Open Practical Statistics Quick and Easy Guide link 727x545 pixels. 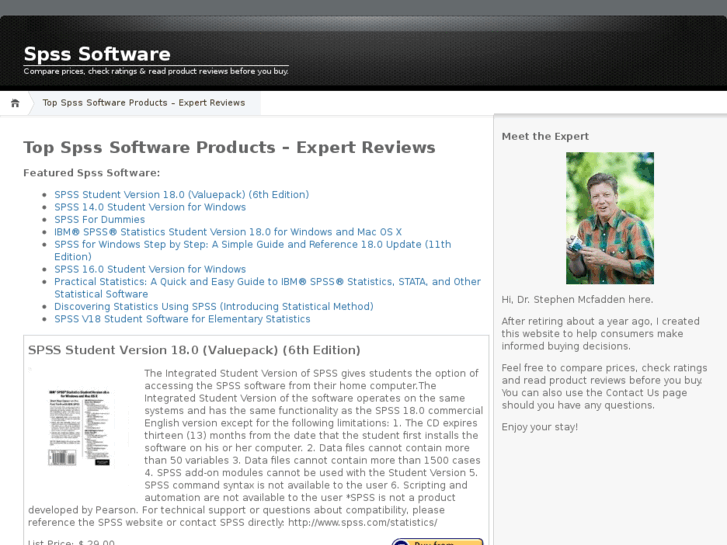[x=267, y=288]
